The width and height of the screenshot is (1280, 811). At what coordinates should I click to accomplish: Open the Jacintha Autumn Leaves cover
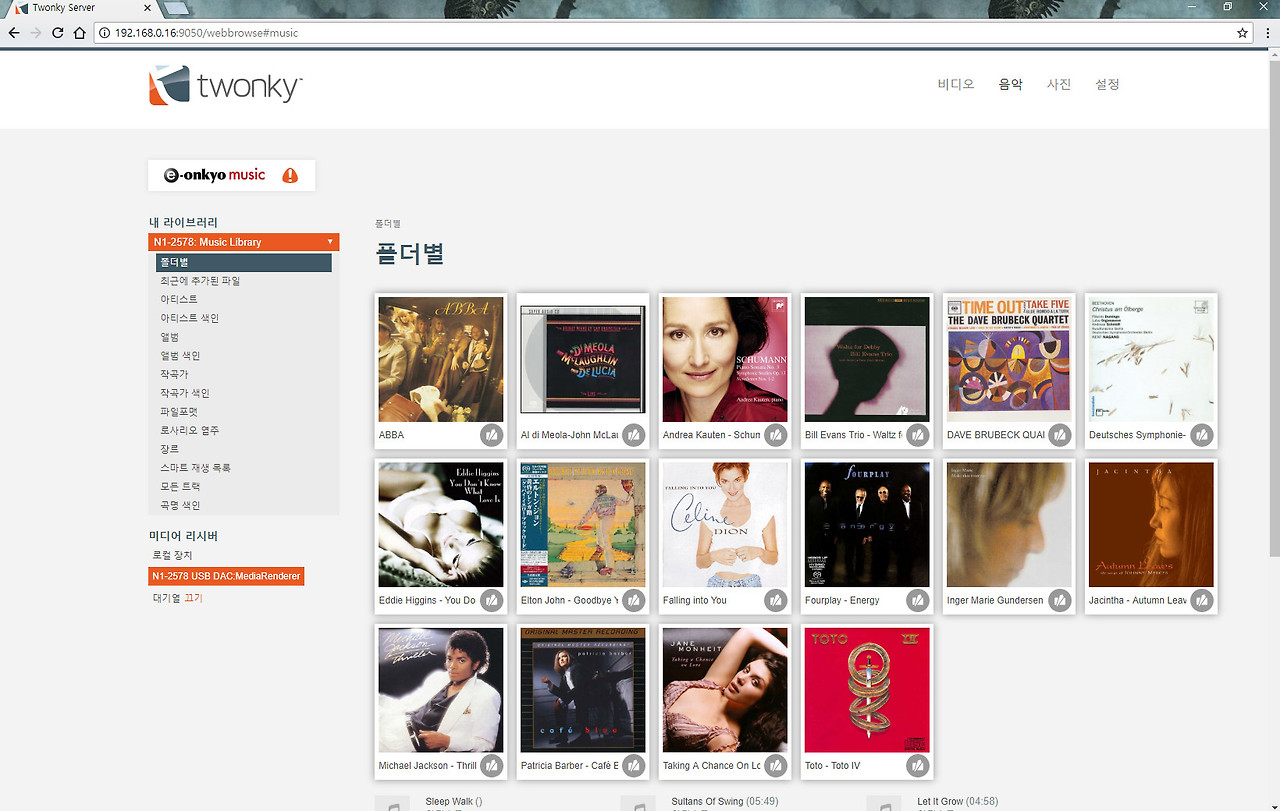click(1151, 524)
